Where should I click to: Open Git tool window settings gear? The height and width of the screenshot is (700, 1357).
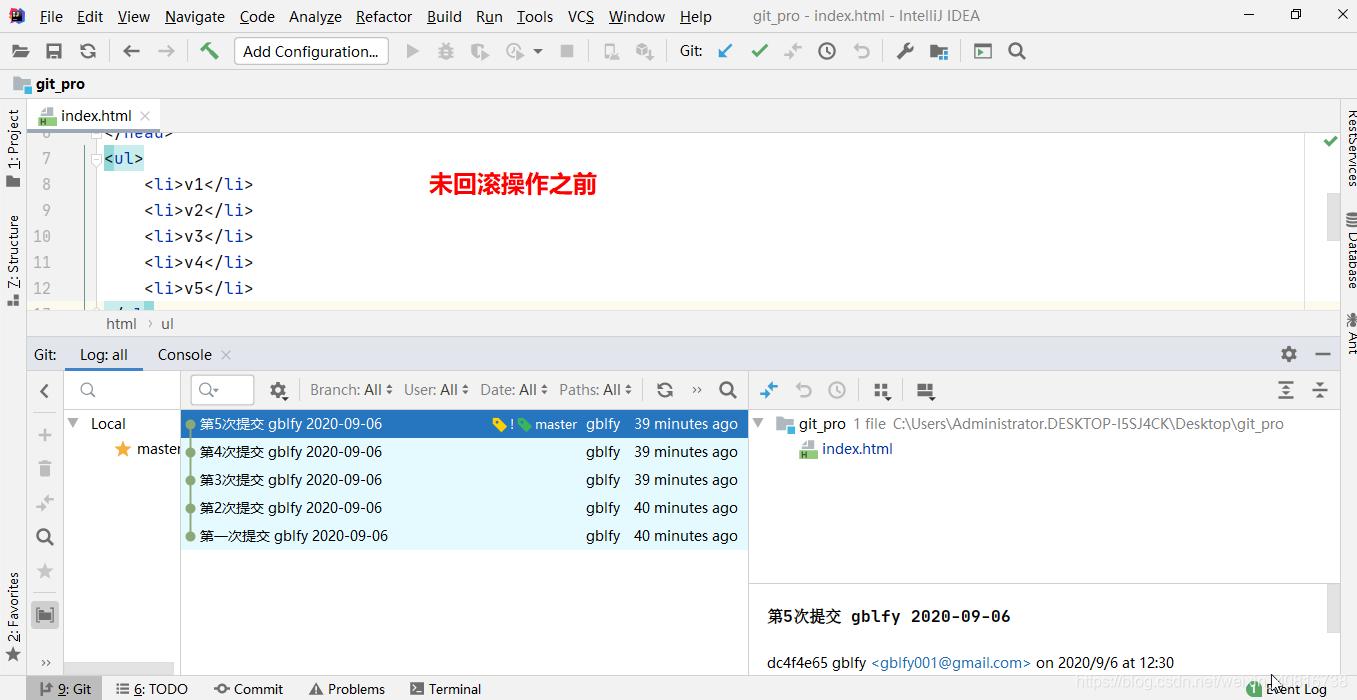(1289, 354)
